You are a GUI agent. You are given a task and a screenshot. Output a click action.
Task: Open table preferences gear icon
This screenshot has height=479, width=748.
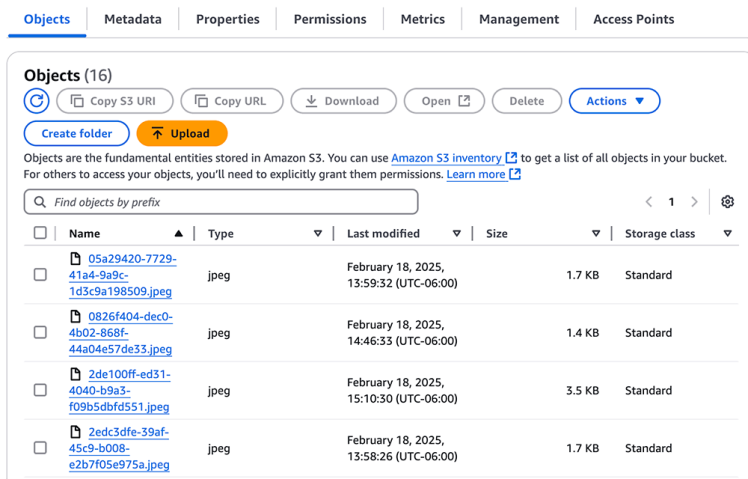(x=727, y=202)
